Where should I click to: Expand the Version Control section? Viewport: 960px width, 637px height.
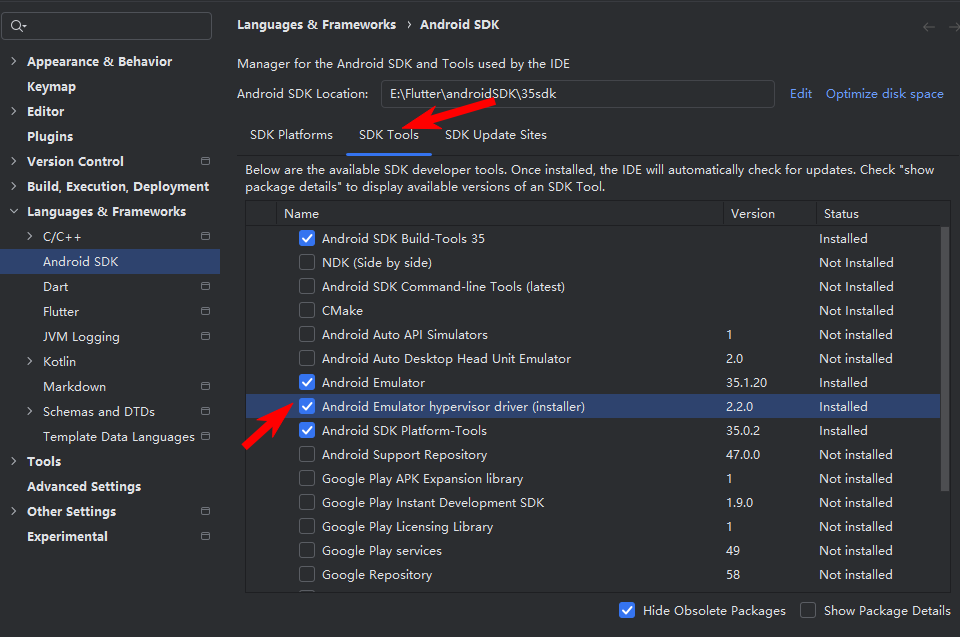(x=13, y=161)
